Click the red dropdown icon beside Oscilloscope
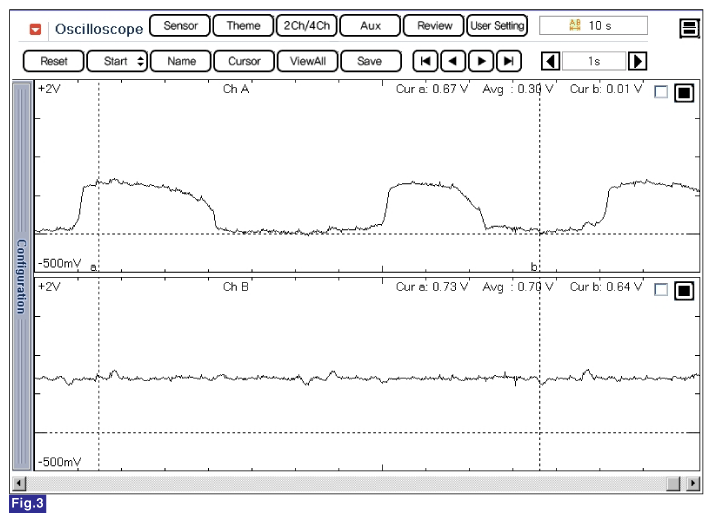Viewport: 713px width, 522px height. (x=36, y=28)
